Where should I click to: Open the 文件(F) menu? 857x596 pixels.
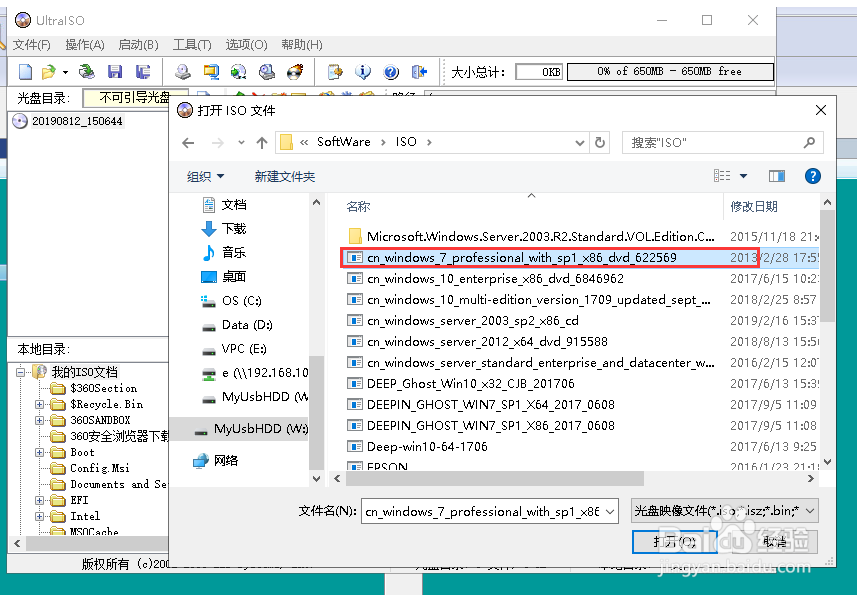pos(31,45)
